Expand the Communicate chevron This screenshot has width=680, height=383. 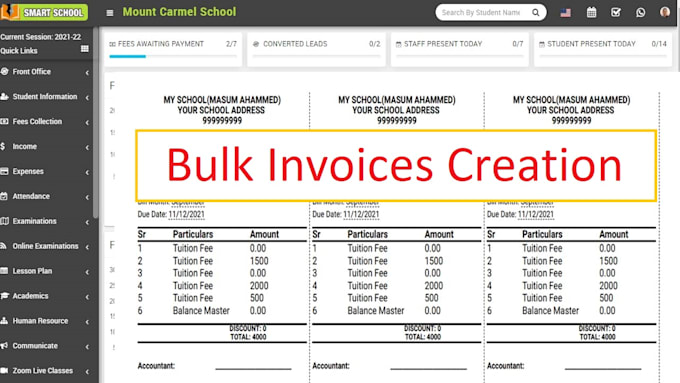(x=87, y=347)
